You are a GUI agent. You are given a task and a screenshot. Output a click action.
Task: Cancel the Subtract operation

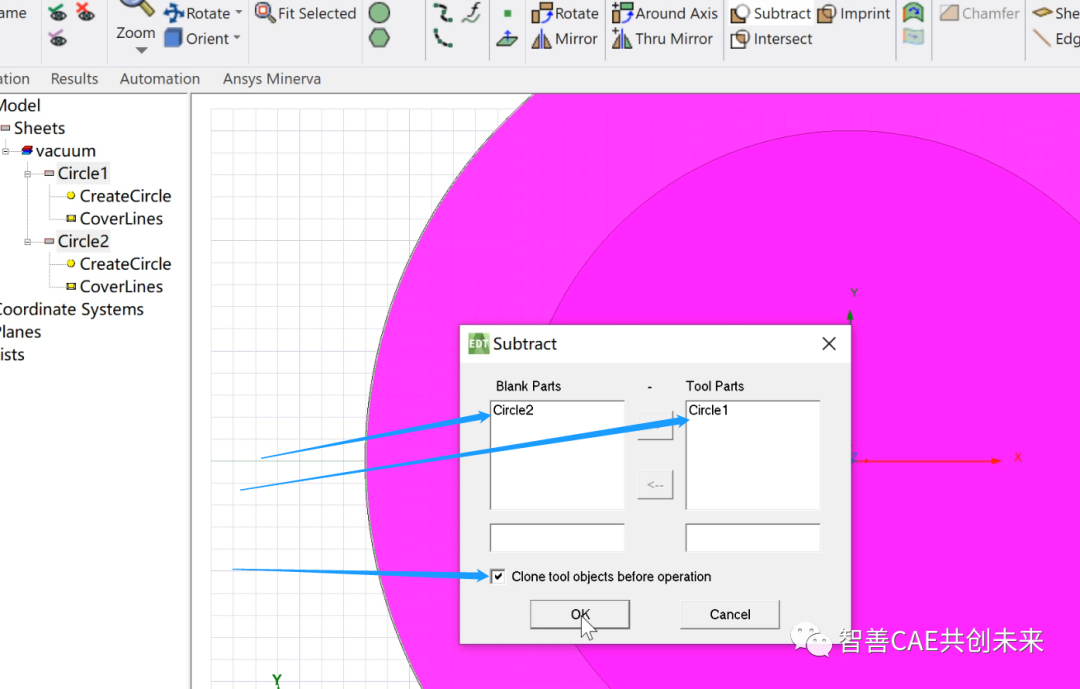point(729,614)
